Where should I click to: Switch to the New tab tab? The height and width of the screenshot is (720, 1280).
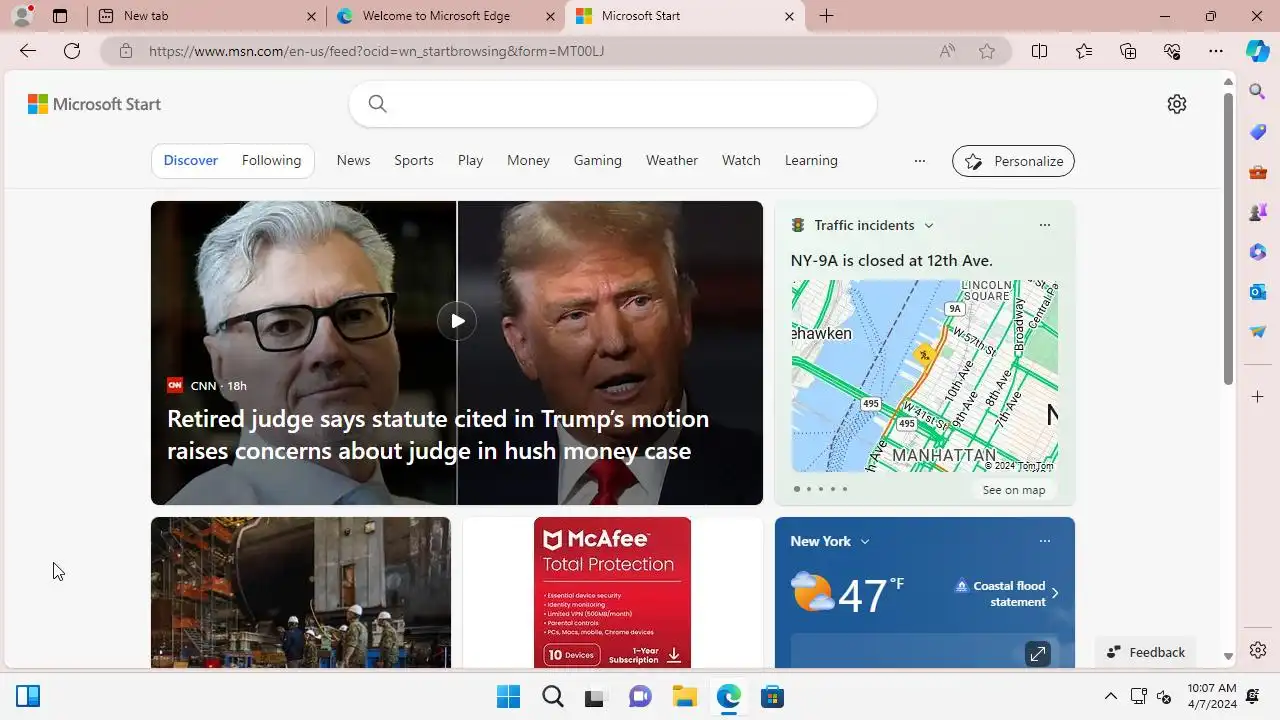coord(207,16)
